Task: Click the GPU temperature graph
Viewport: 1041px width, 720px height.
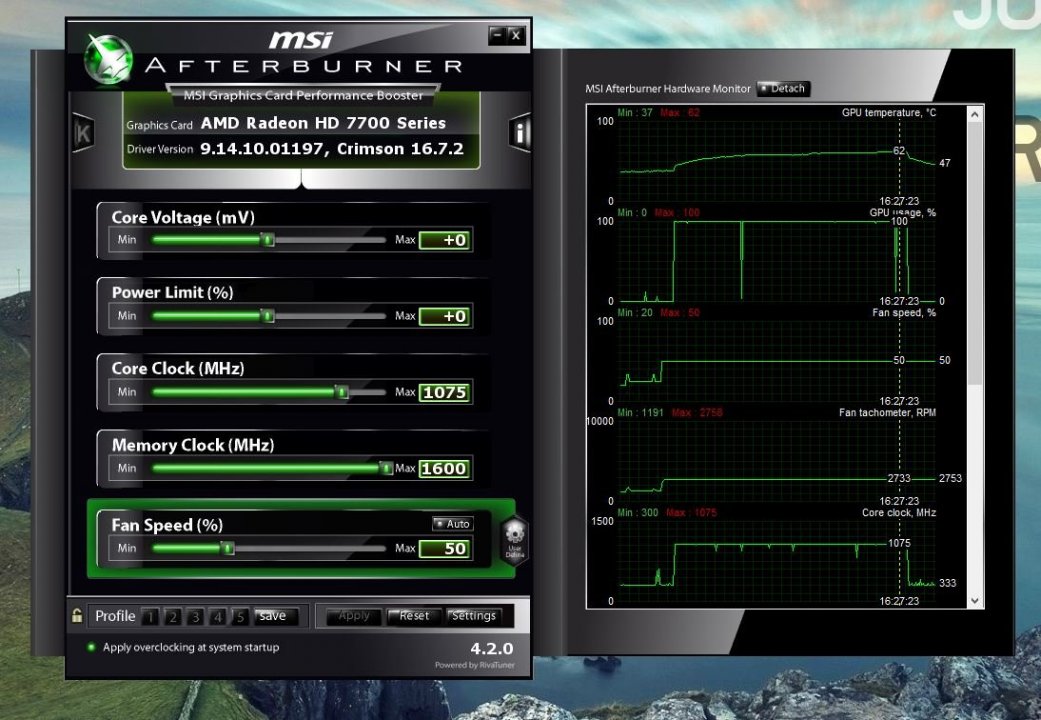Action: pyautogui.click(x=777, y=161)
